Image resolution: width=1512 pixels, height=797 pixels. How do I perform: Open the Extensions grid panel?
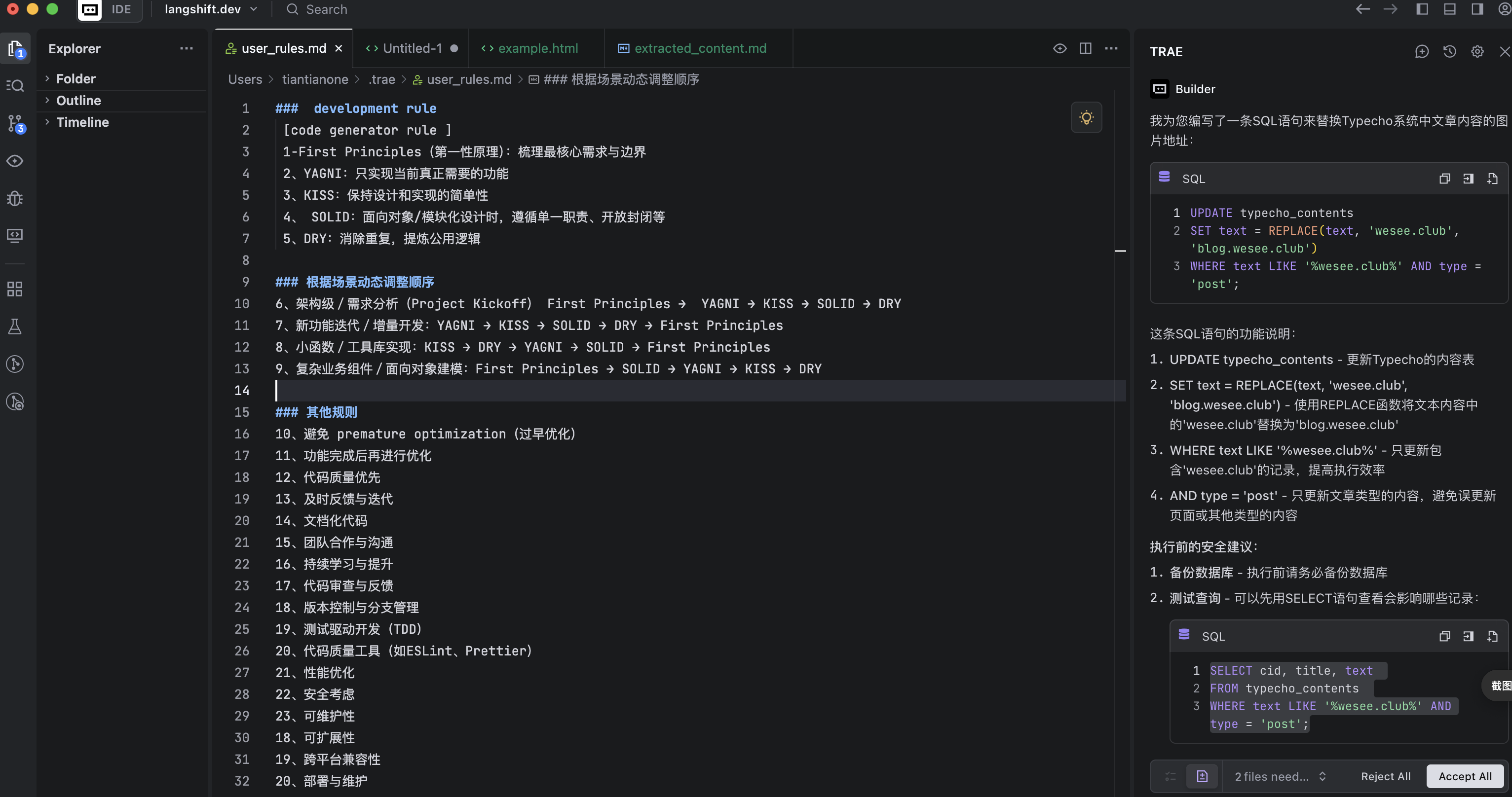[15, 288]
